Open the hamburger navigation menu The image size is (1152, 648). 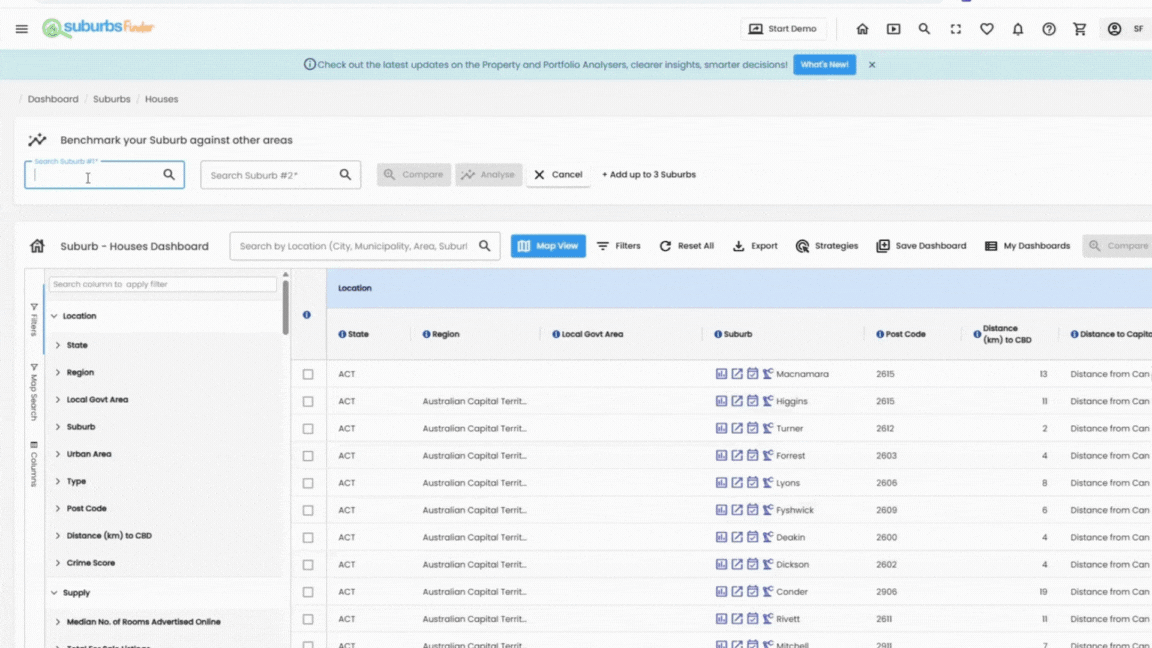(x=21, y=29)
